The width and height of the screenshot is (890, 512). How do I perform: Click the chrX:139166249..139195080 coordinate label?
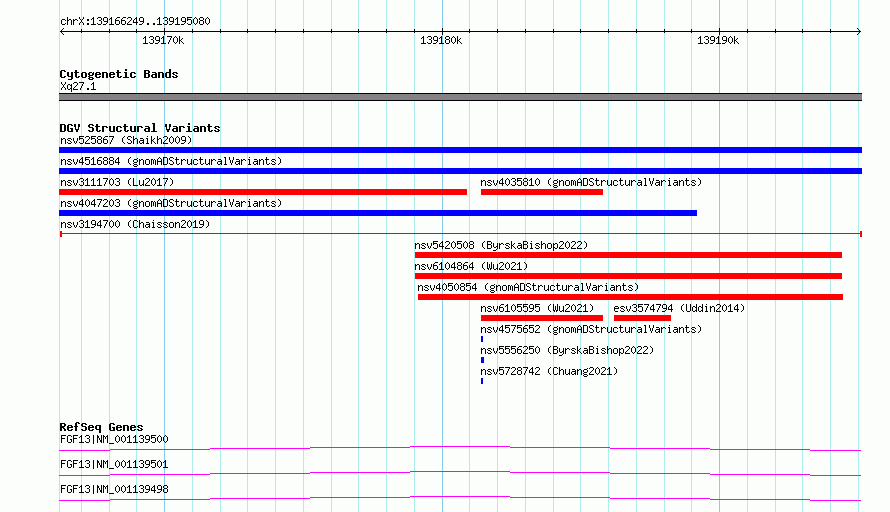(x=135, y=22)
